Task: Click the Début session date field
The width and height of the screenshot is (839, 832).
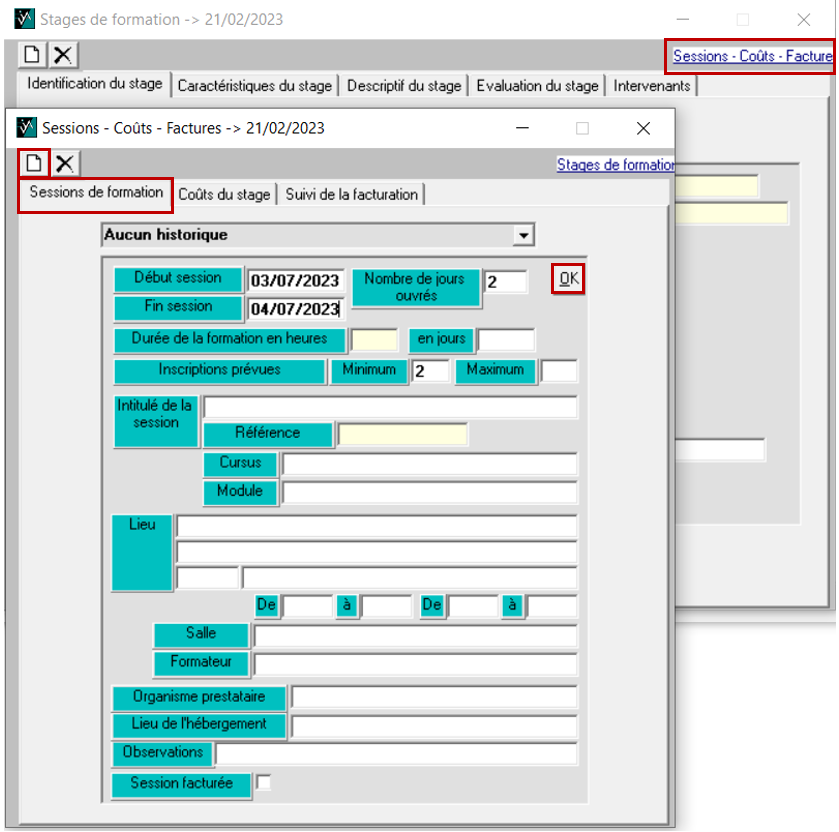Action: point(296,281)
